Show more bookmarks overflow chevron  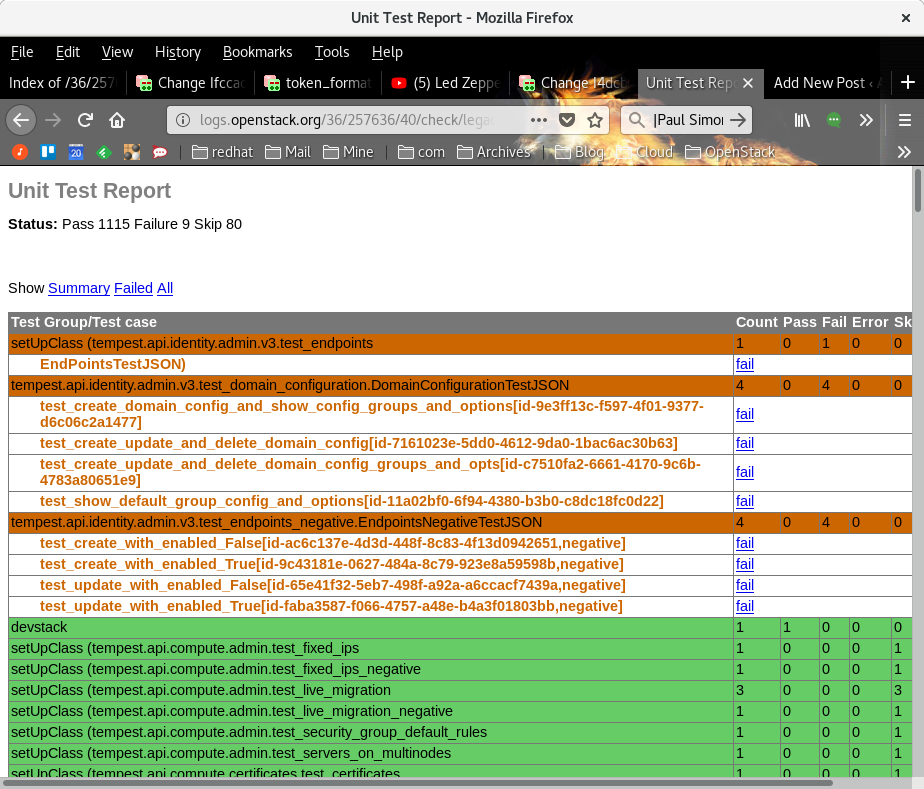pyautogui.click(x=904, y=152)
